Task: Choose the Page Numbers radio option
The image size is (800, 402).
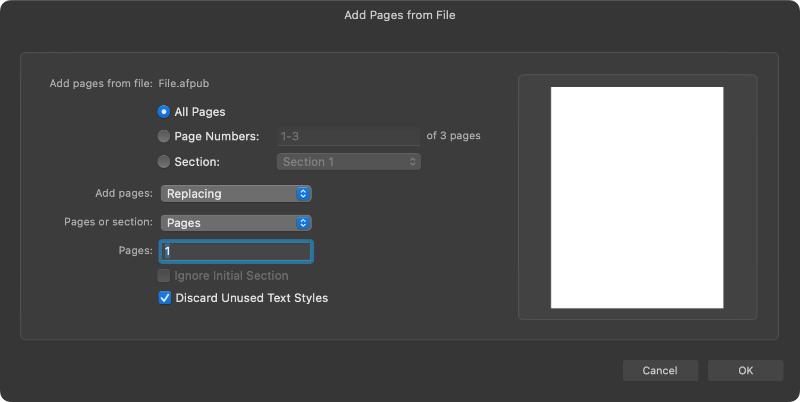Action: [x=163, y=136]
